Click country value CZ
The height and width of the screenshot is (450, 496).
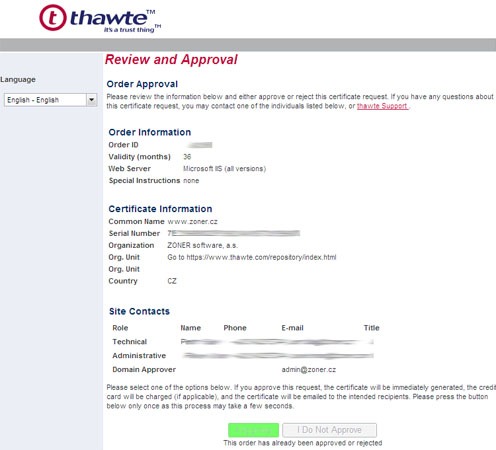point(172,281)
